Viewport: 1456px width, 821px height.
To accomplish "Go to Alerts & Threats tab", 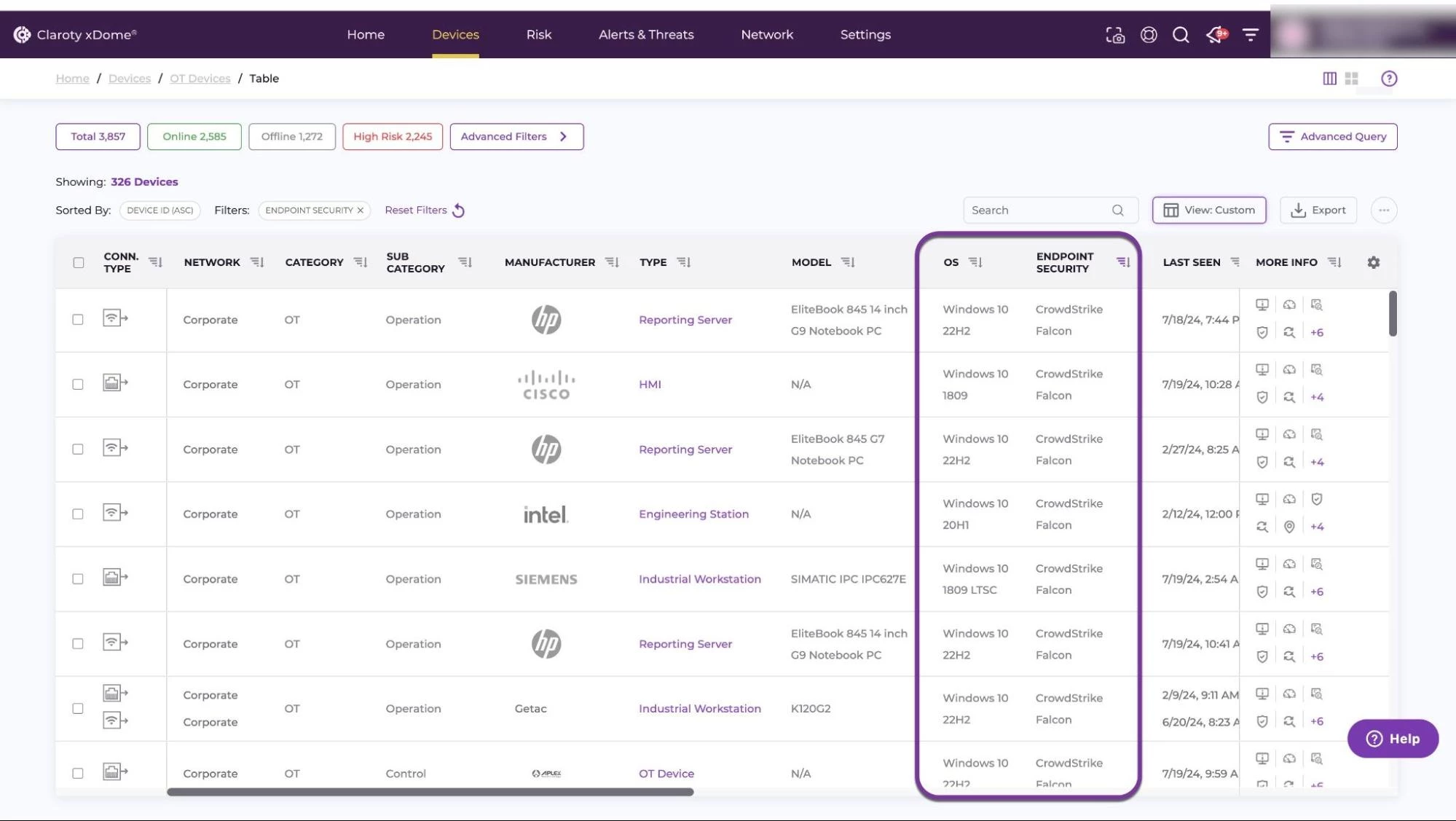I will [646, 34].
